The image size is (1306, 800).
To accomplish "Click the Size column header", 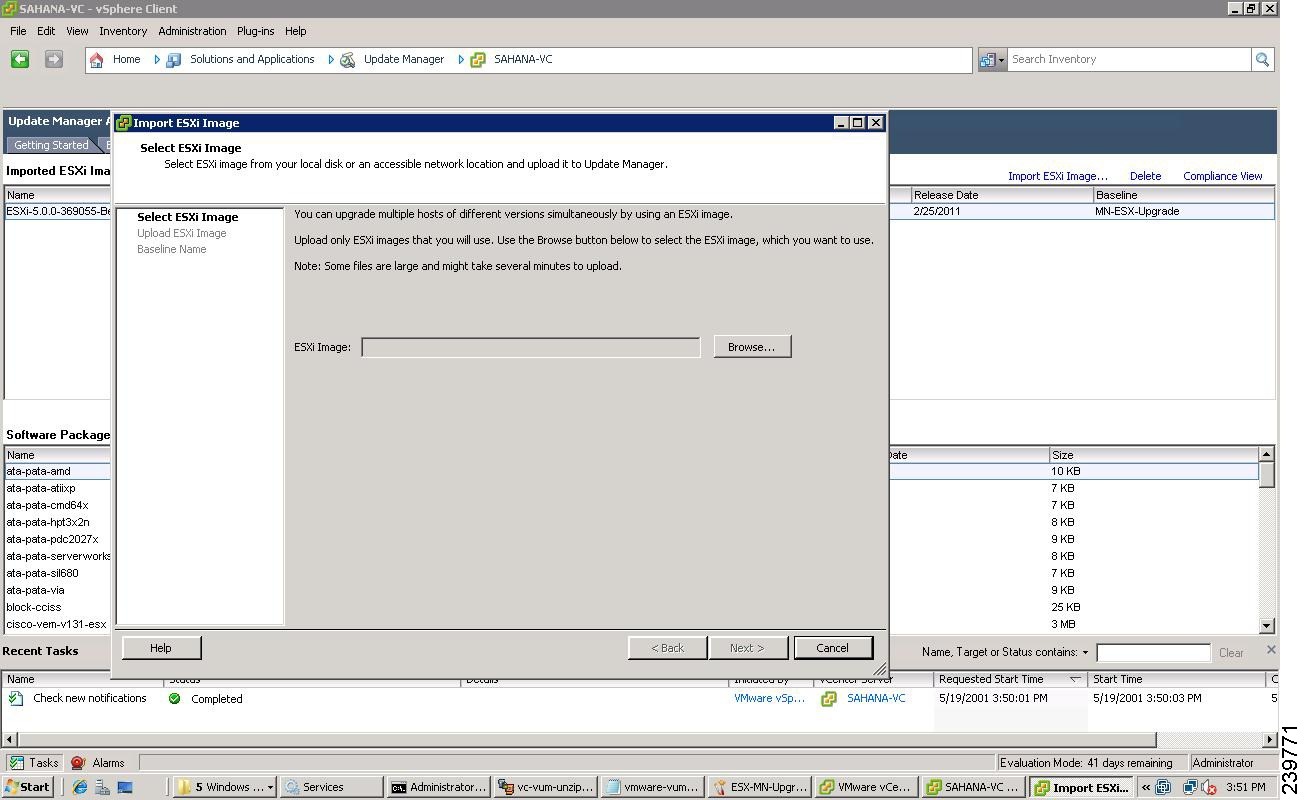I will pyautogui.click(x=1154, y=455).
